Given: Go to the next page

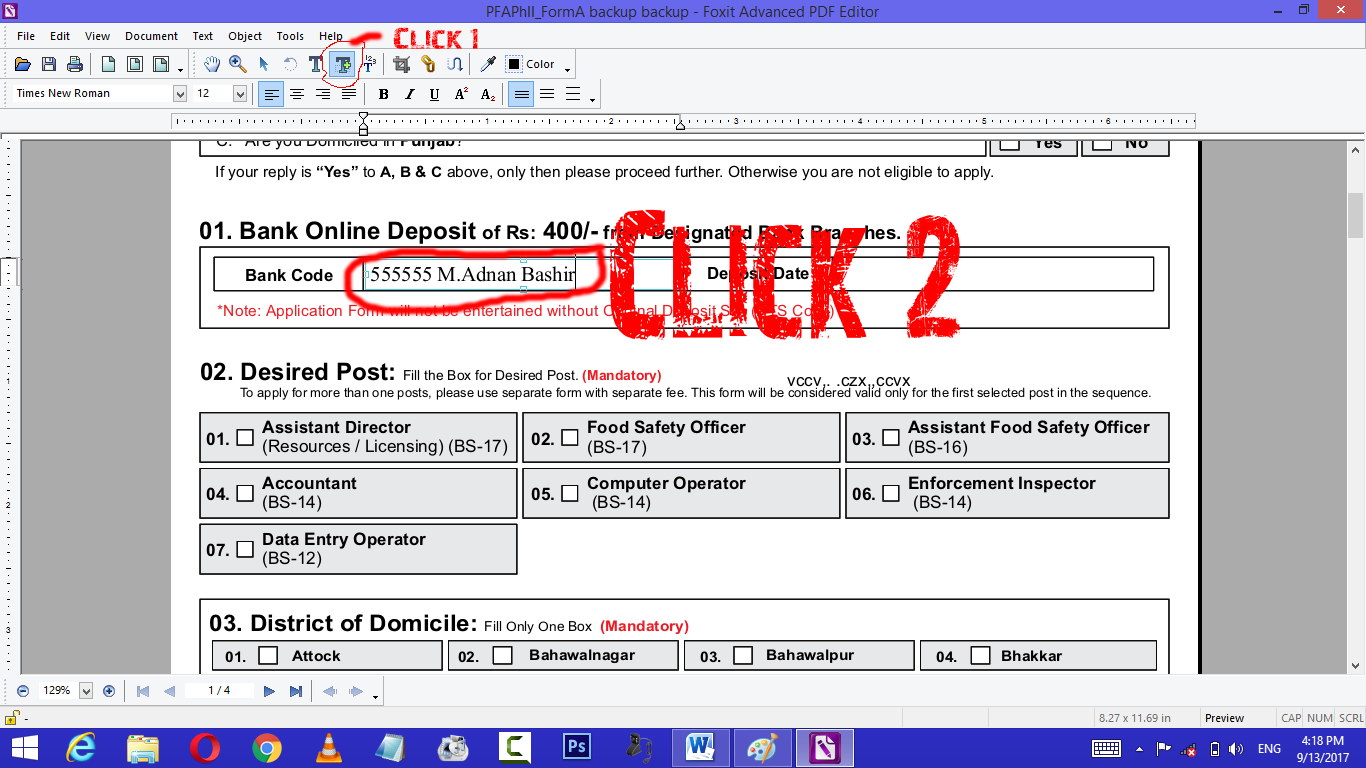Looking at the screenshot, I should pos(267,690).
